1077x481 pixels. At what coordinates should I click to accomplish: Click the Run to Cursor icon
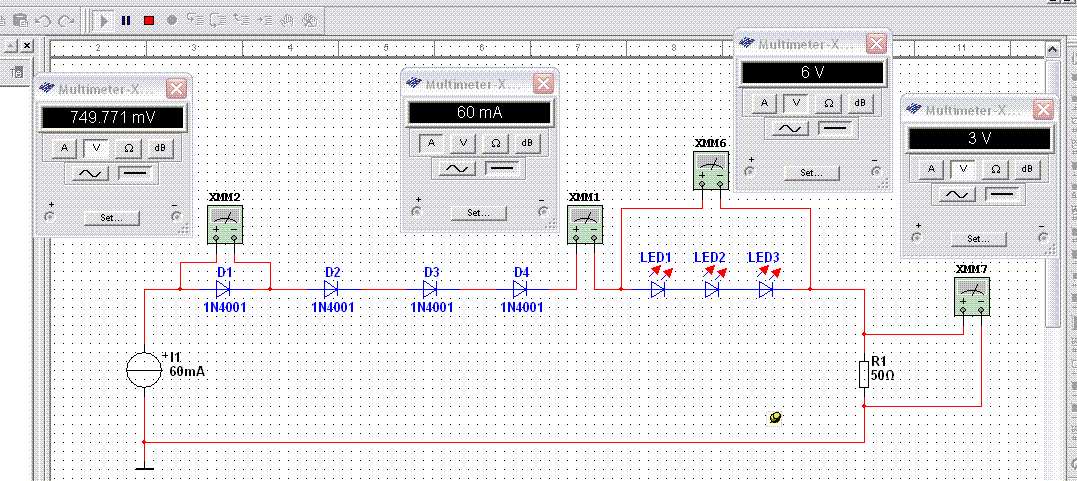tap(264, 21)
